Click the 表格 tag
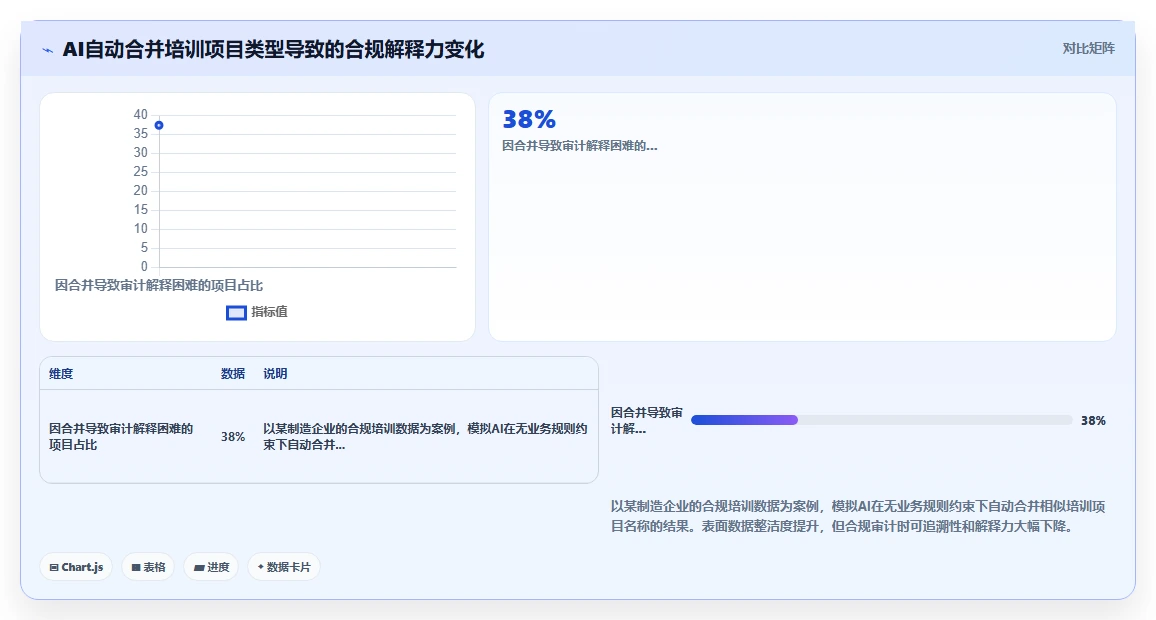Screen dimensions: 1156x620 pyautogui.click(x=148, y=567)
